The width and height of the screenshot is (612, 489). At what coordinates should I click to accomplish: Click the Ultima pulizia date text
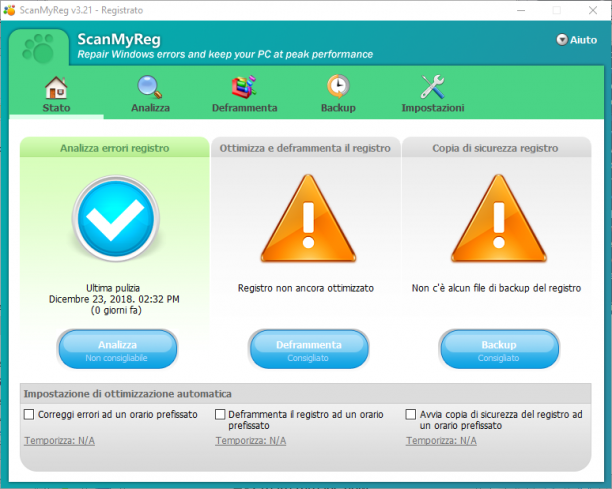point(114,299)
